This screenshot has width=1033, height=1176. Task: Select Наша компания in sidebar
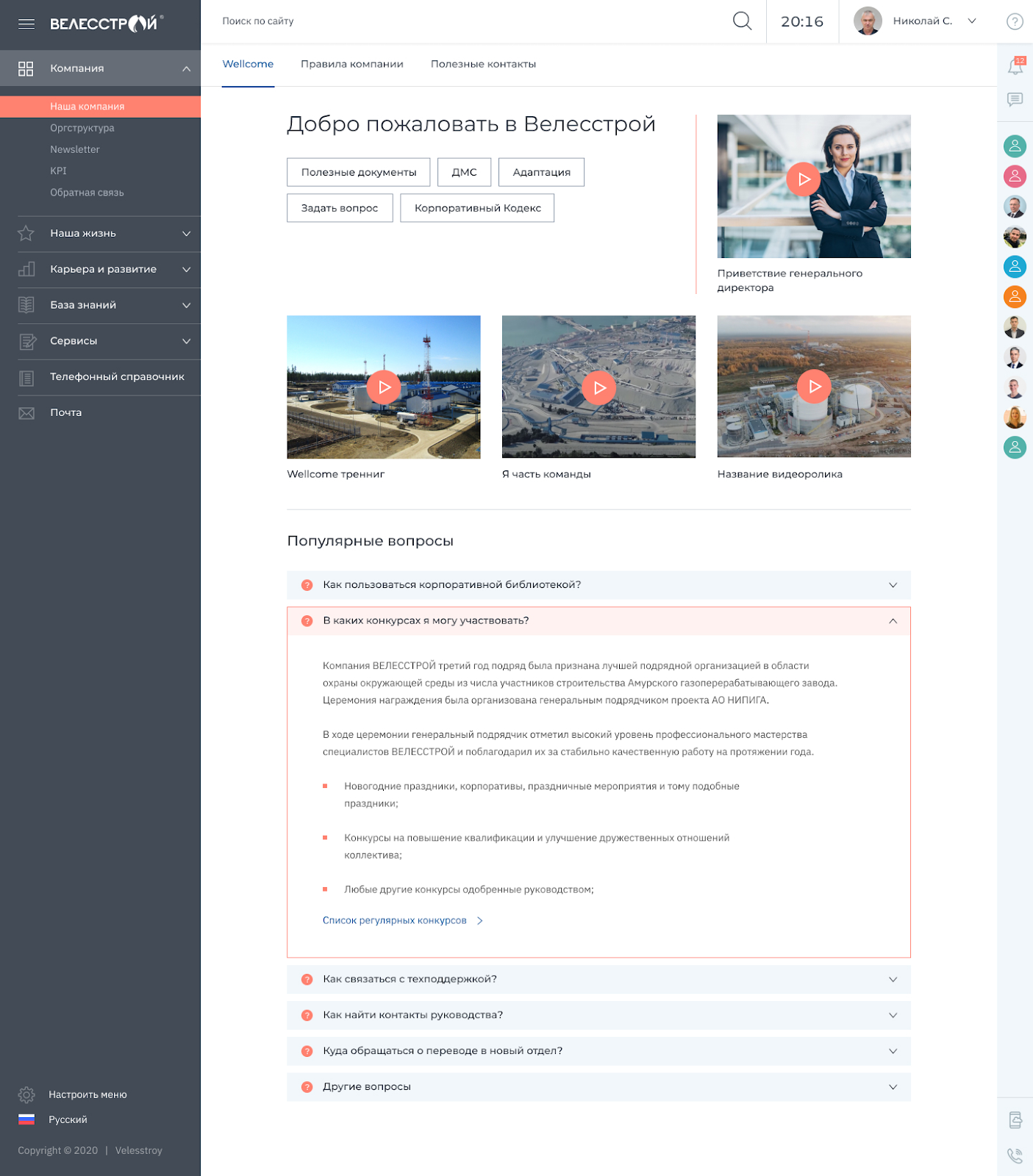click(x=100, y=107)
